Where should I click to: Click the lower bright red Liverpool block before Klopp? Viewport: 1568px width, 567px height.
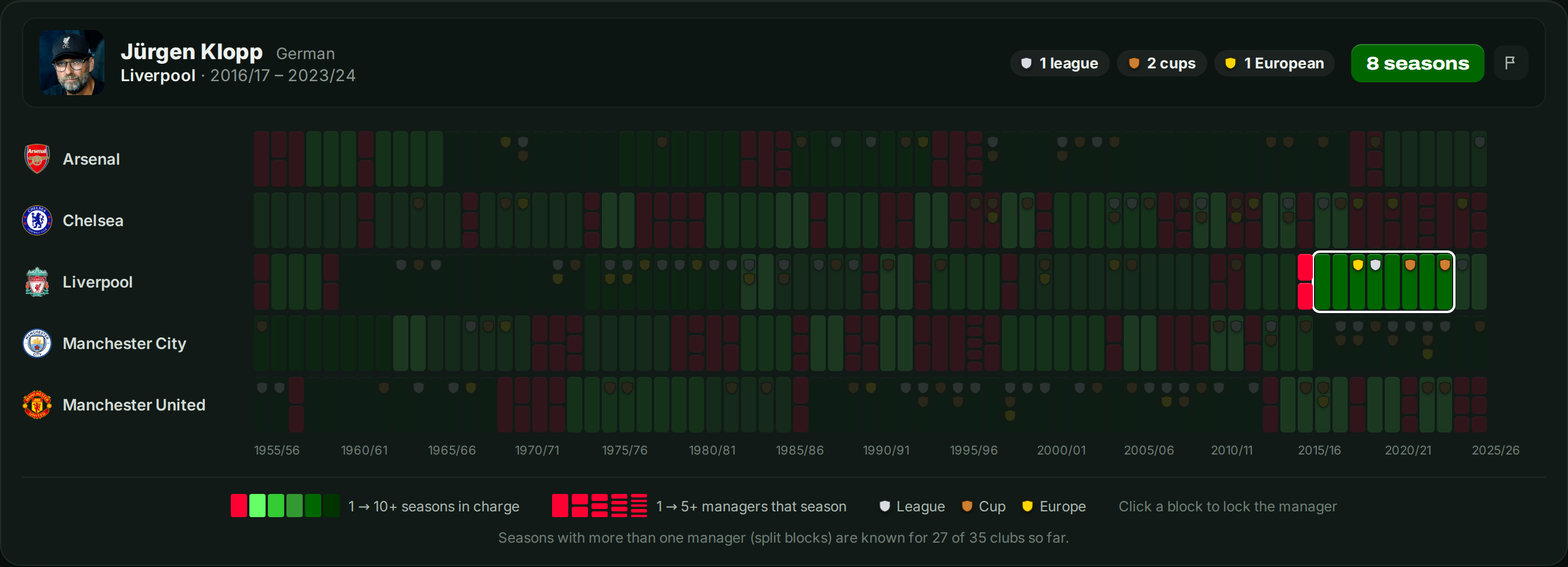coord(1305,296)
